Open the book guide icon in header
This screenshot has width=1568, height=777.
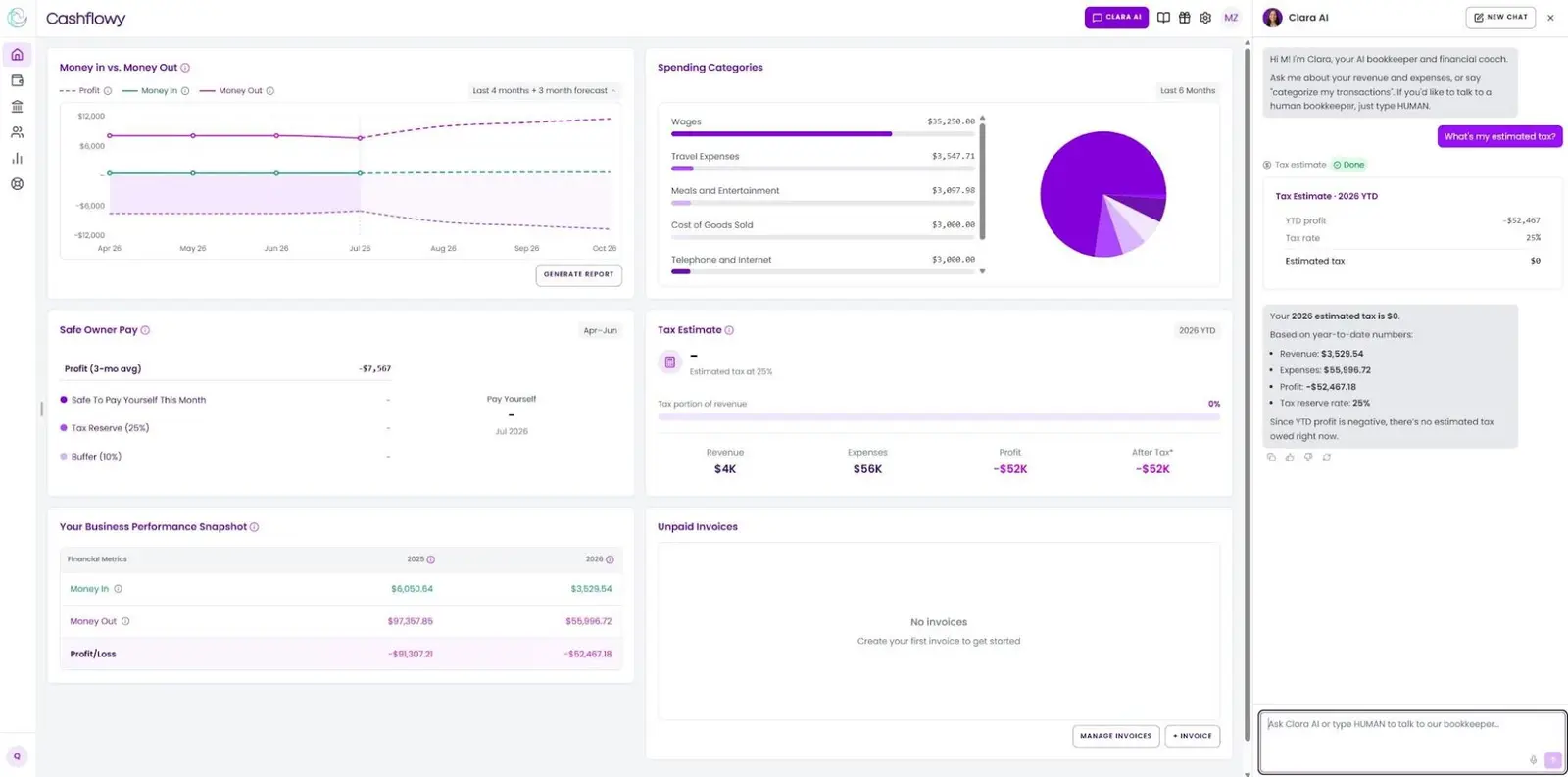[1163, 18]
